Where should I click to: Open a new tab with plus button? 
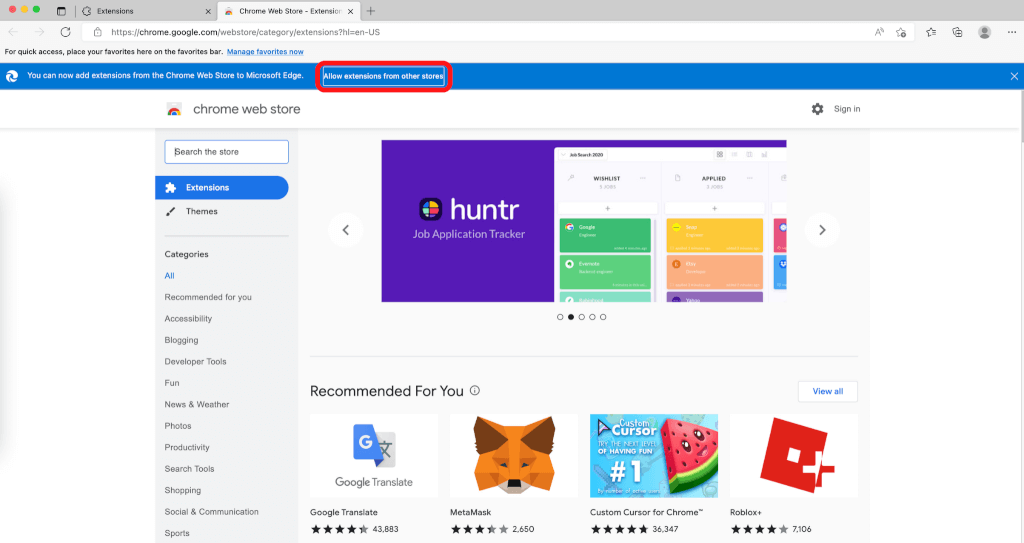point(371,11)
